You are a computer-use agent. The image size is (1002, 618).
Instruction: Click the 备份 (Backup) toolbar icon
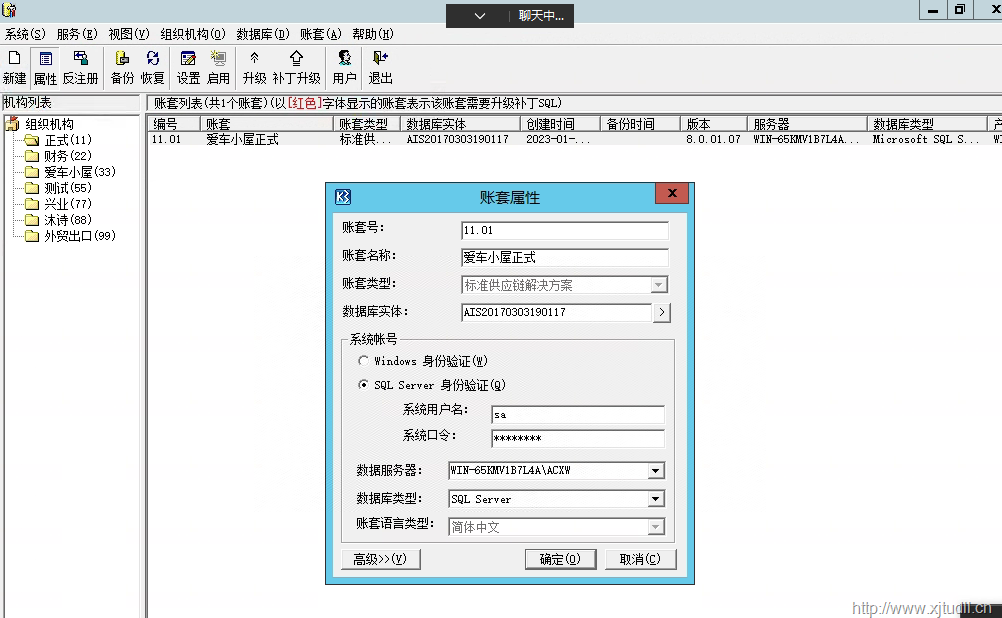pyautogui.click(x=122, y=67)
